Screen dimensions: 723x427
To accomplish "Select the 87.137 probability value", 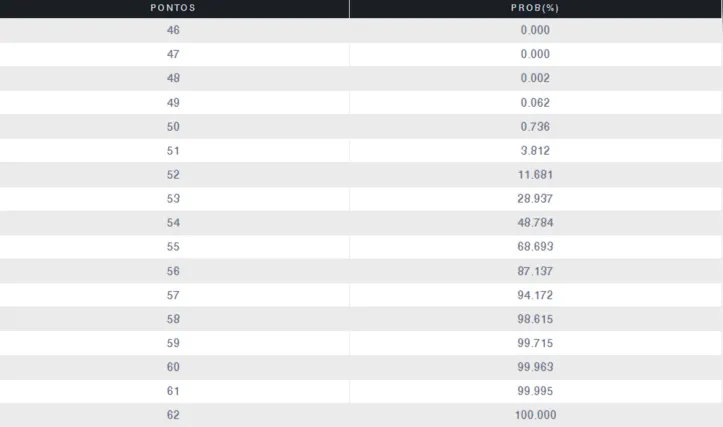I will [x=535, y=270].
